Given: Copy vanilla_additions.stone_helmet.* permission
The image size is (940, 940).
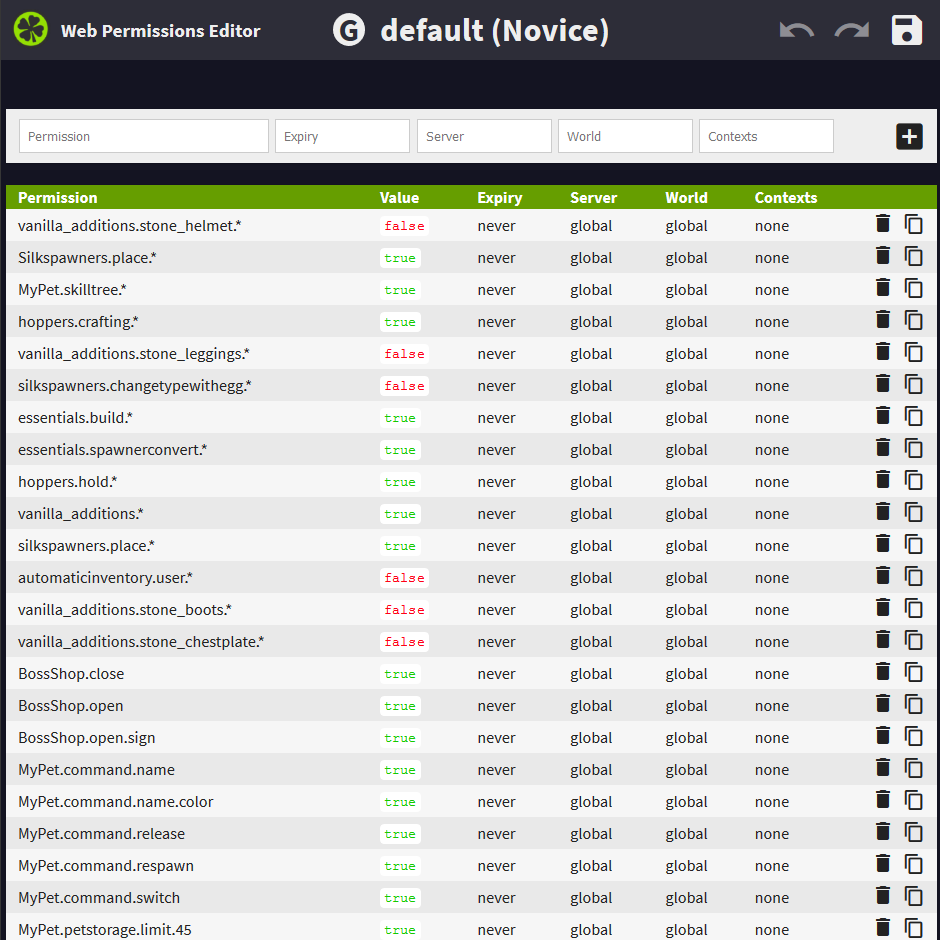Looking at the screenshot, I should pyautogui.click(x=913, y=224).
